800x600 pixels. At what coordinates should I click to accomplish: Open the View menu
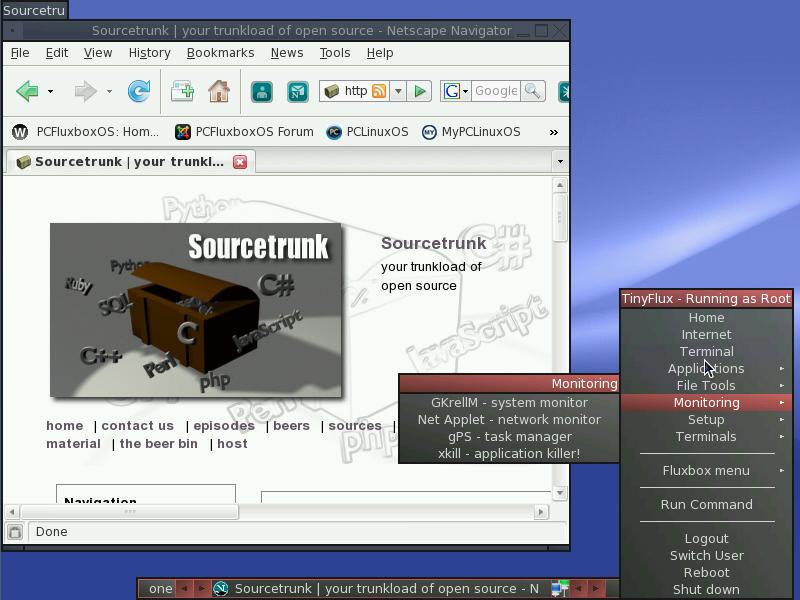98,53
